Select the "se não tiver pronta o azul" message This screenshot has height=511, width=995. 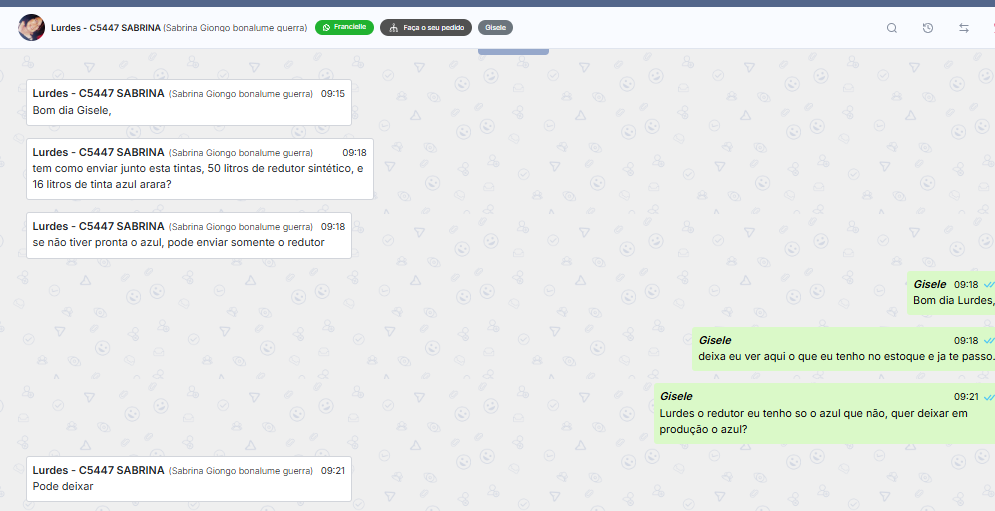click(x=188, y=235)
